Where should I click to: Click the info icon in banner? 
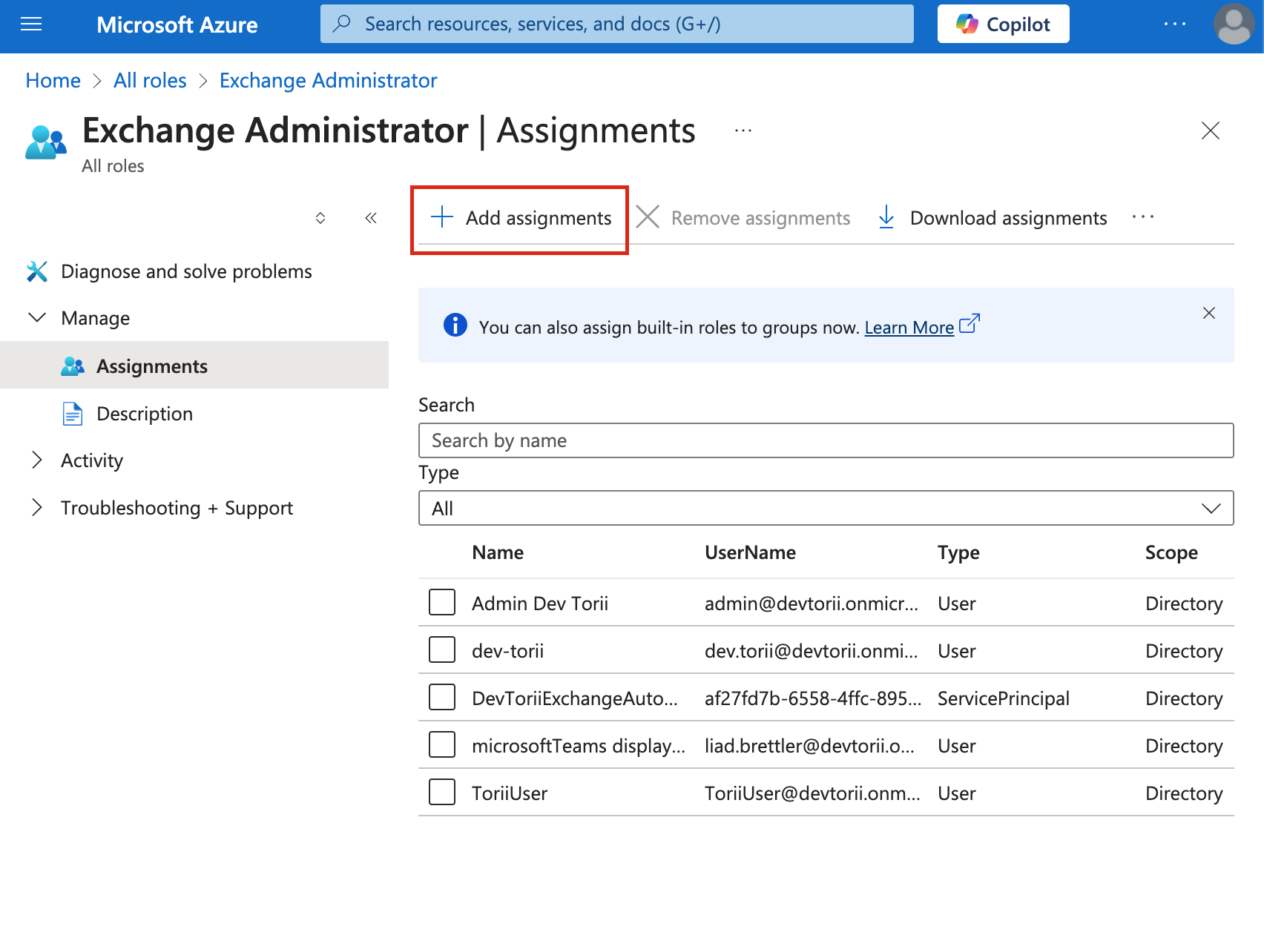455,325
